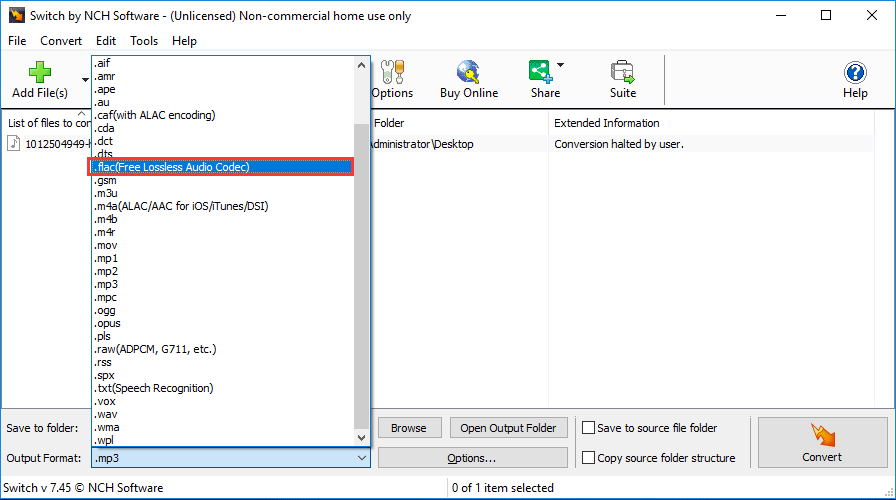Image resolution: width=896 pixels, height=500 pixels.
Task: Enable Copy source folder structure
Action: tap(588, 458)
